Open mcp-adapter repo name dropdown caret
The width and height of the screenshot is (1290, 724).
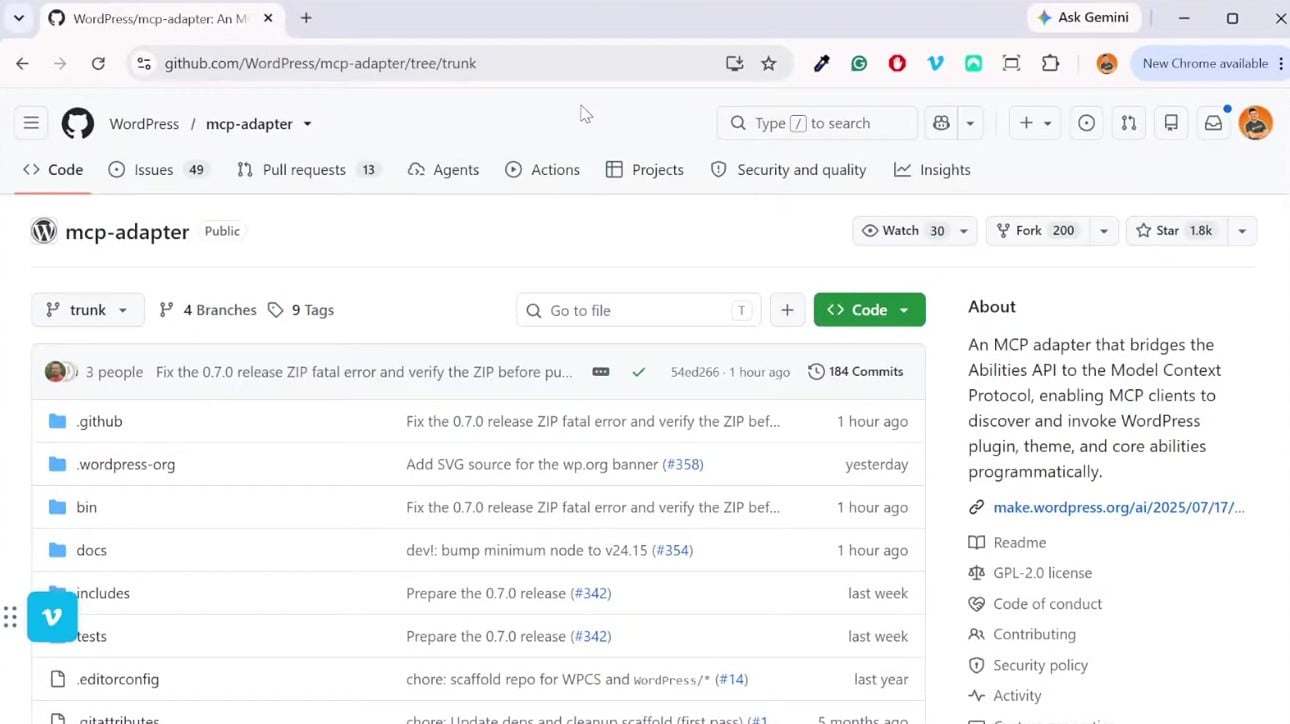[x=307, y=124]
